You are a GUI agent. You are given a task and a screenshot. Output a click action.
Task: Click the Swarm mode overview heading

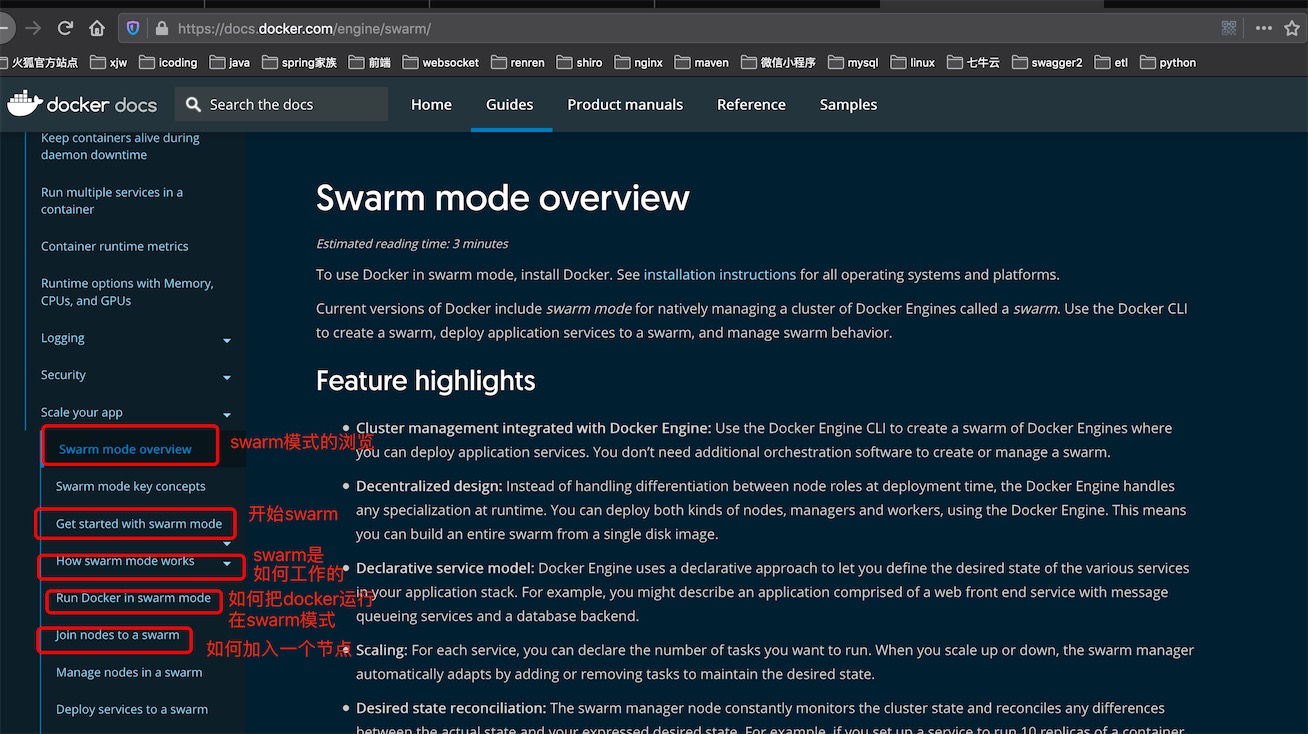tap(502, 197)
